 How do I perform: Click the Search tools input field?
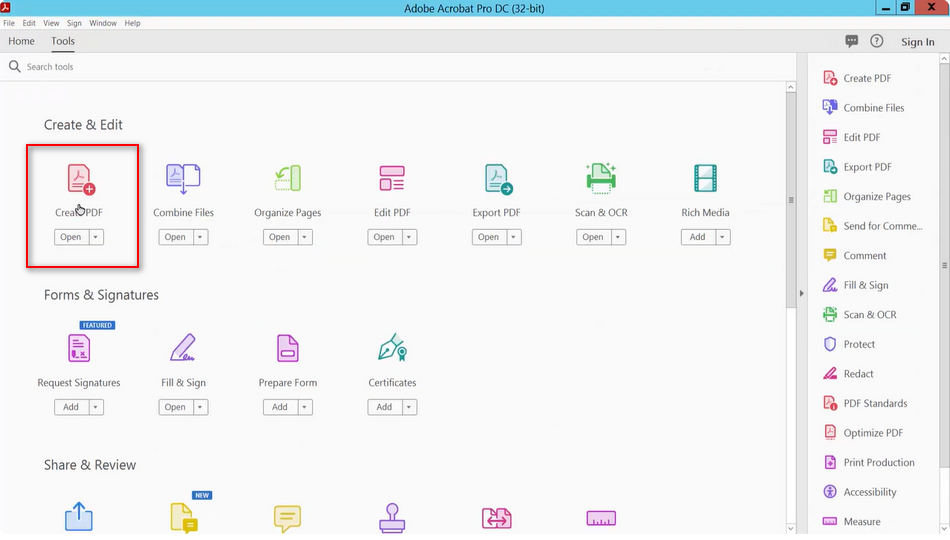397,67
